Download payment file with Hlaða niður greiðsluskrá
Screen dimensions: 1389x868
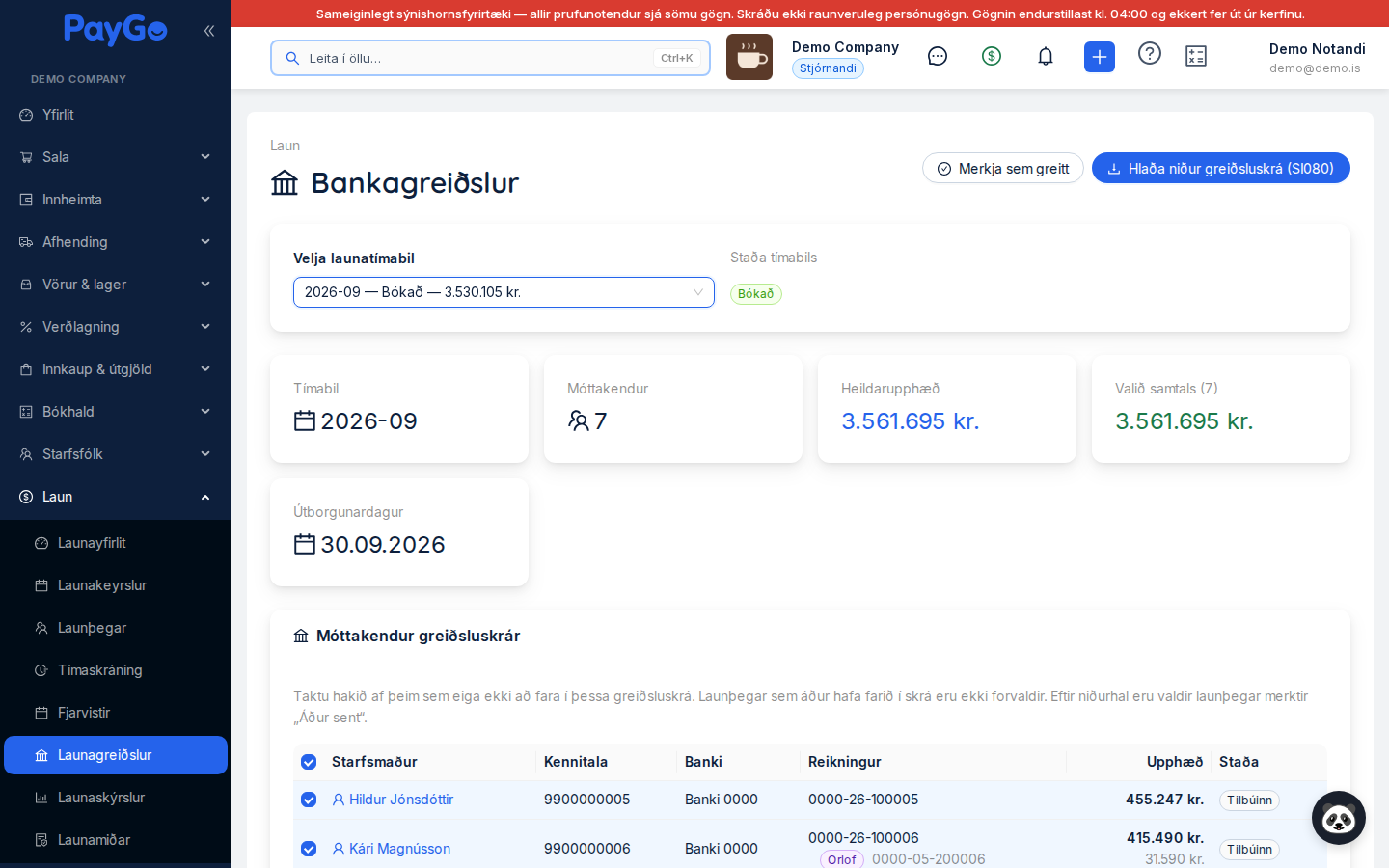(x=1221, y=168)
